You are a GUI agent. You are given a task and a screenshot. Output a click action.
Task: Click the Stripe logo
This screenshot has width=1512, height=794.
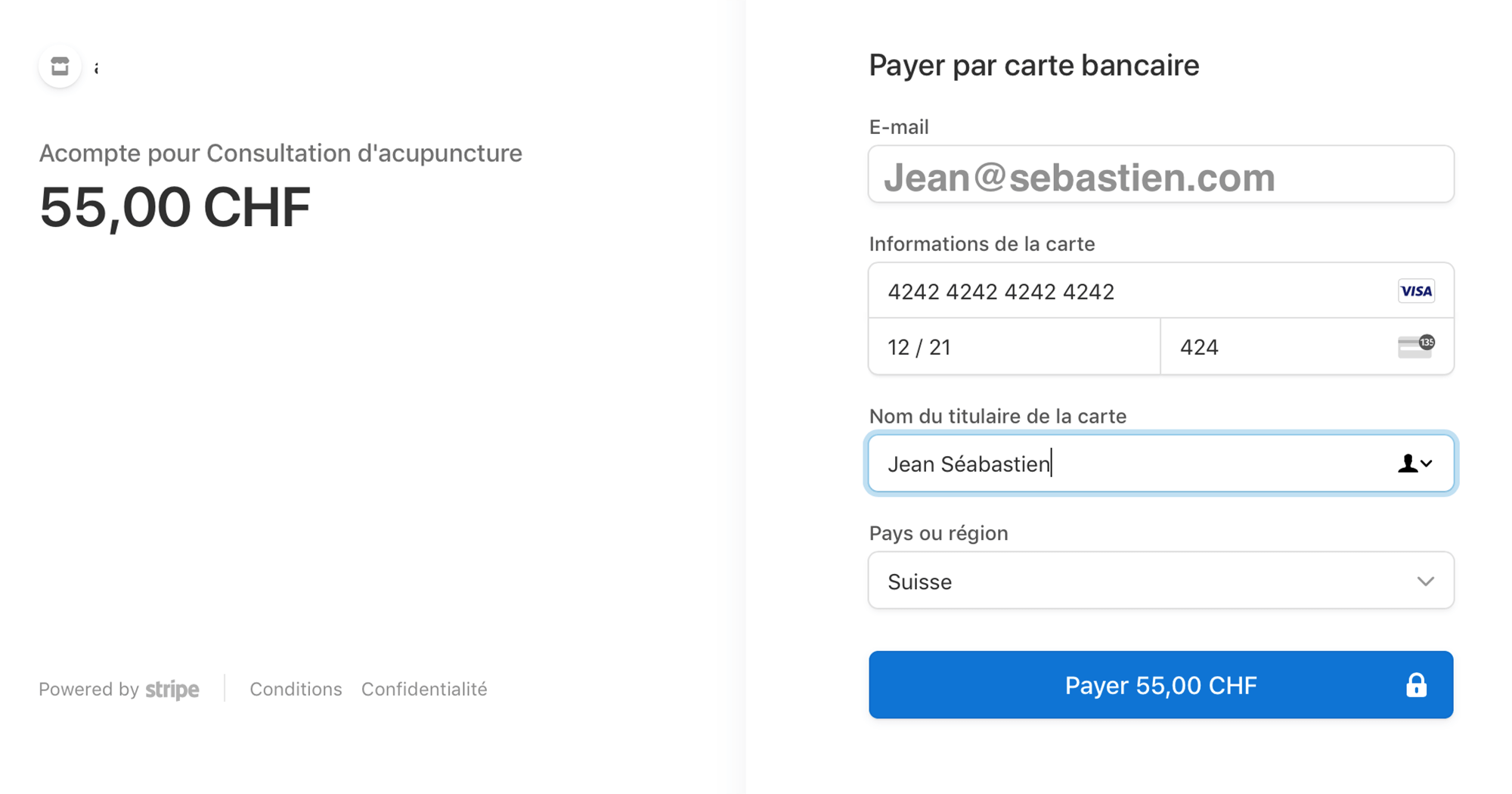tap(172, 690)
